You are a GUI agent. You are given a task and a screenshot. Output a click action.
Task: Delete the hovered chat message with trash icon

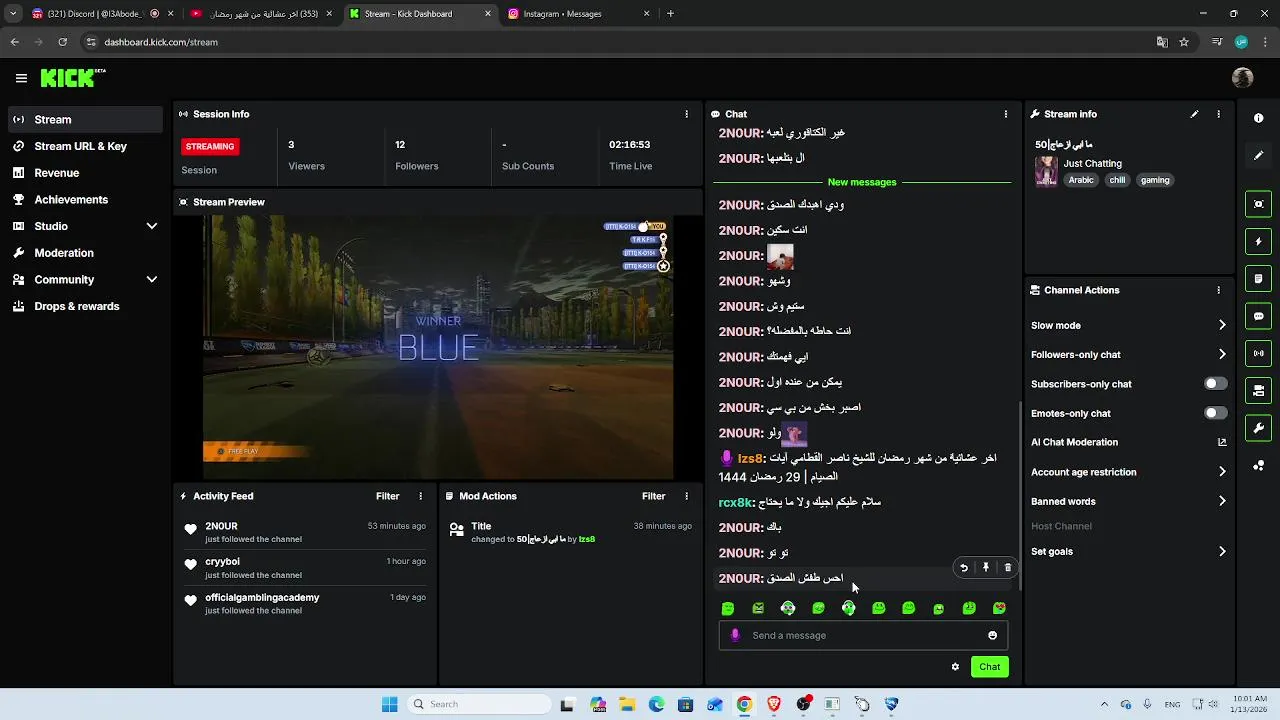point(1007,568)
